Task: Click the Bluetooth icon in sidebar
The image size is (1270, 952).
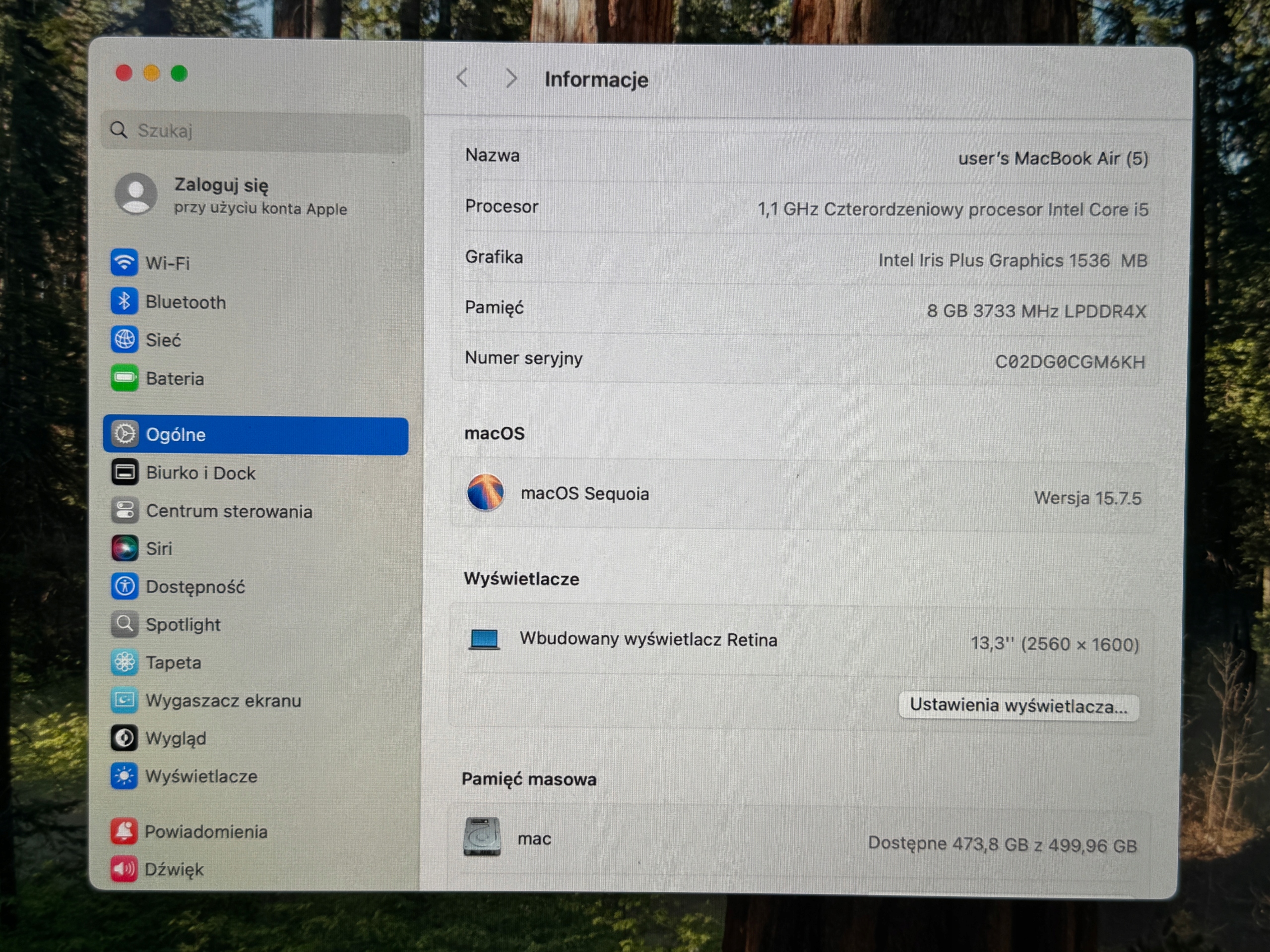Action: [x=124, y=301]
